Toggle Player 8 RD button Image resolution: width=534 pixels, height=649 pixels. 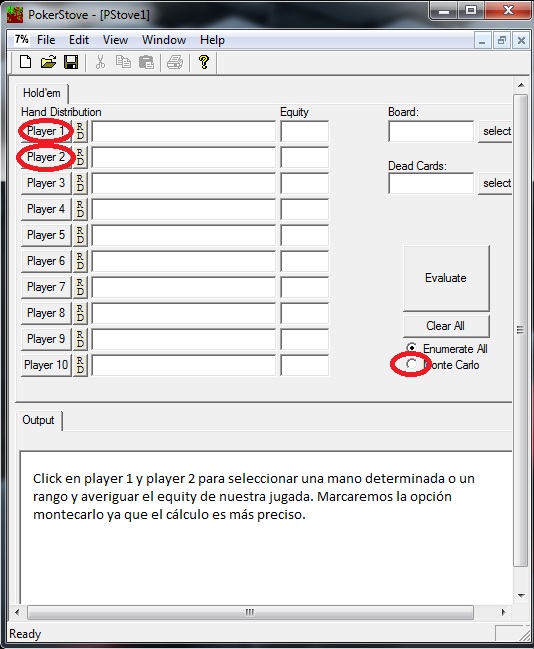80,313
